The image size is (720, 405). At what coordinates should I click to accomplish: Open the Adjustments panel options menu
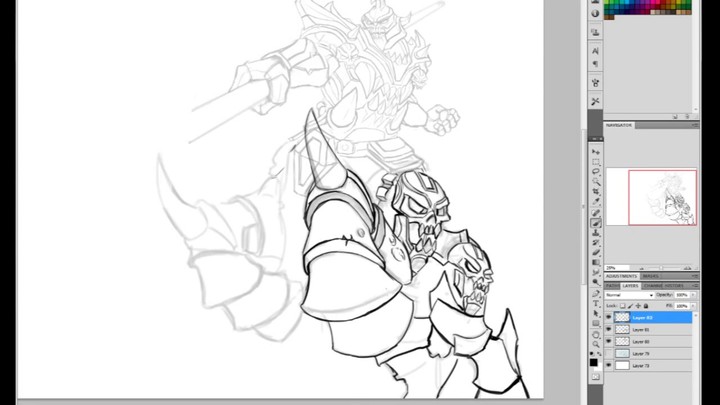[x=695, y=276]
